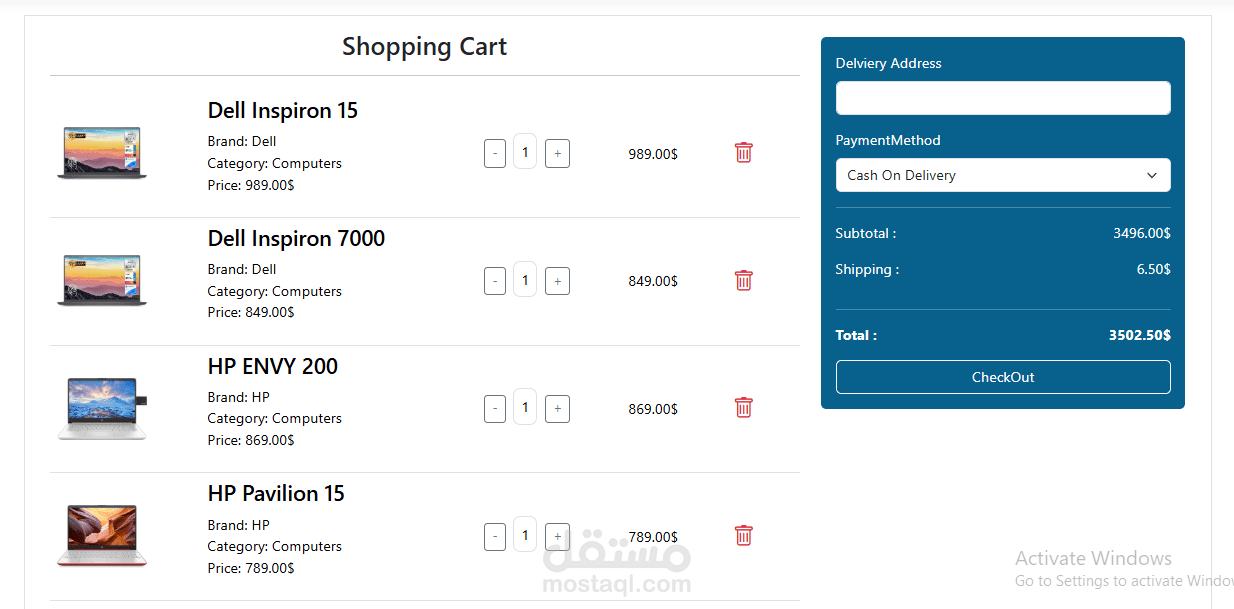Viewport: 1234px width, 609px height.
Task: Click 'Category: Computers' under Dell Inspiron 15
Action: (275, 163)
